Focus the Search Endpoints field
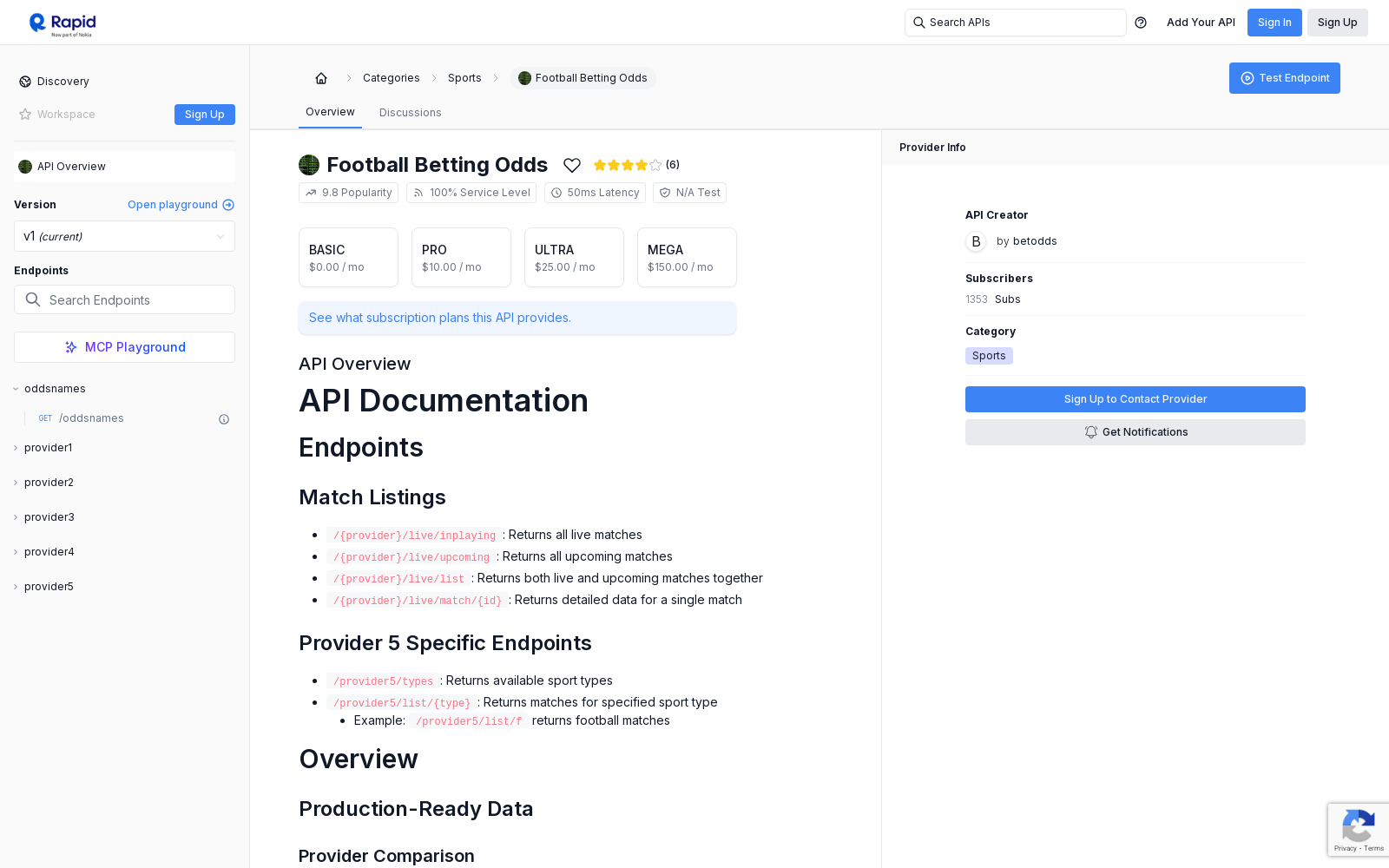 (x=124, y=299)
